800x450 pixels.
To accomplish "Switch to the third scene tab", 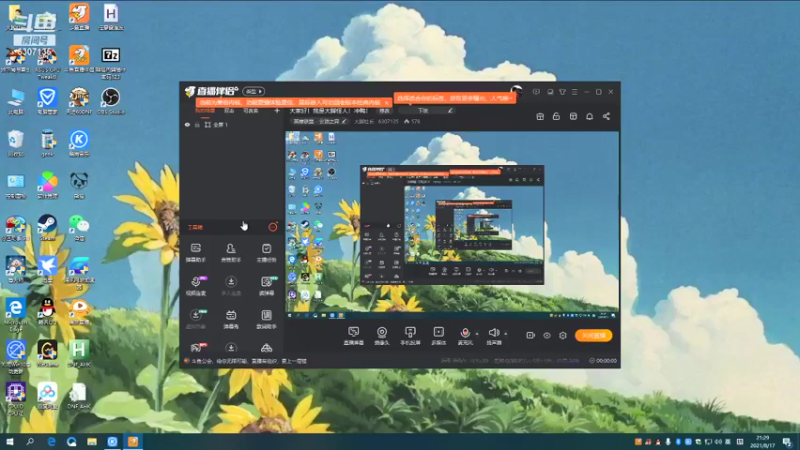I will [x=251, y=111].
